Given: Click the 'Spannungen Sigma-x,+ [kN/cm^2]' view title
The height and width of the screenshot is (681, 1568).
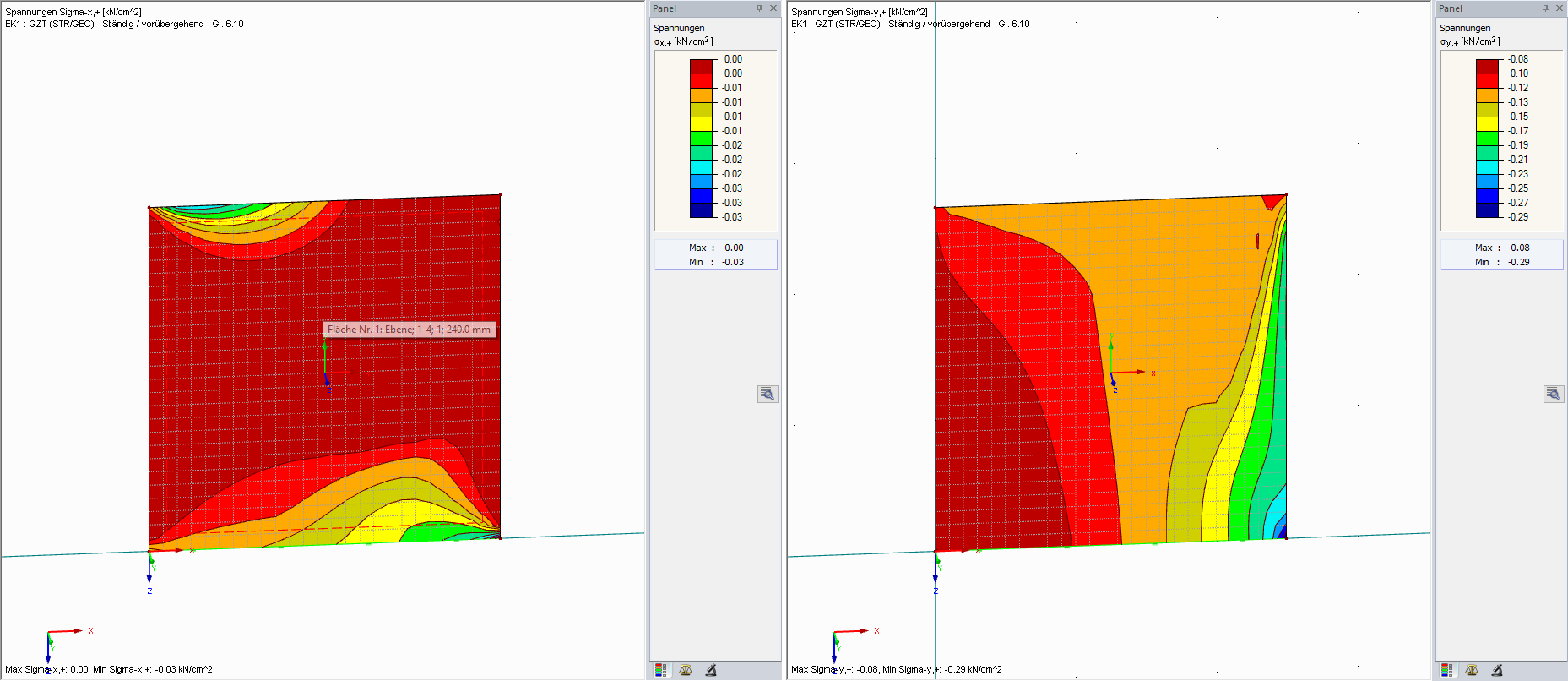Looking at the screenshot, I should point(73,12).
